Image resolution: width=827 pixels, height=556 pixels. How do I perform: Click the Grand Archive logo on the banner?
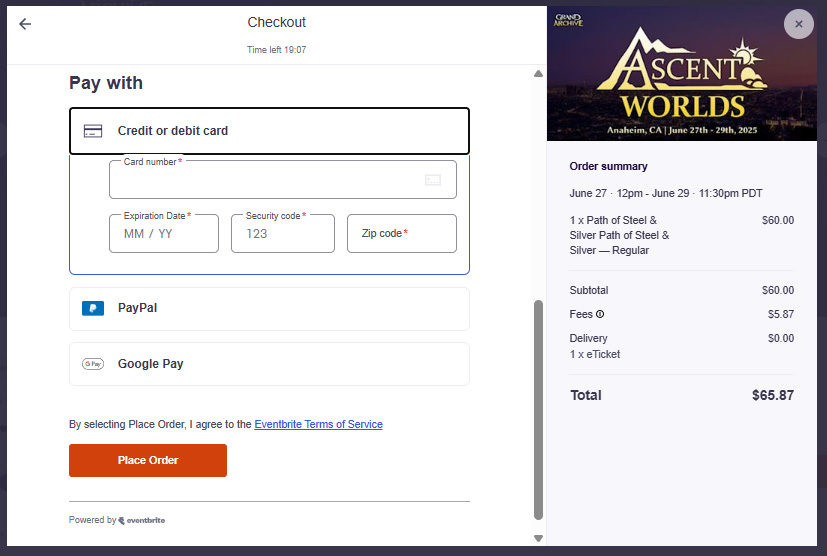(x=568, y=21)
